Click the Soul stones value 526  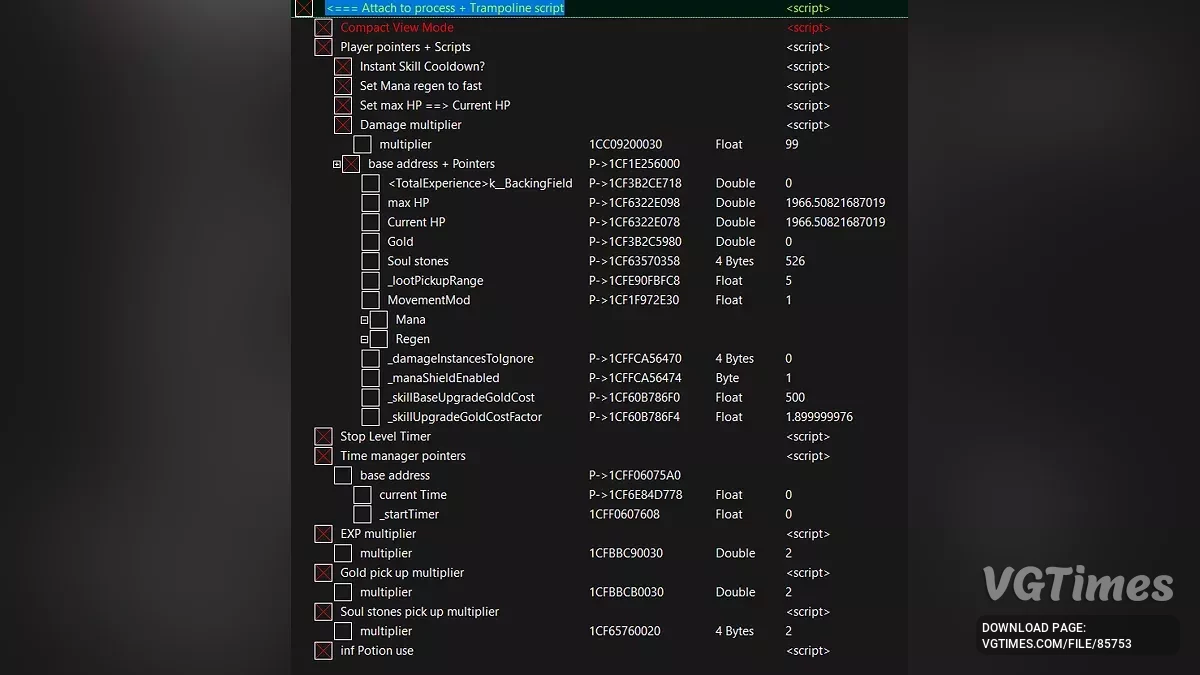tap(795, 261)
